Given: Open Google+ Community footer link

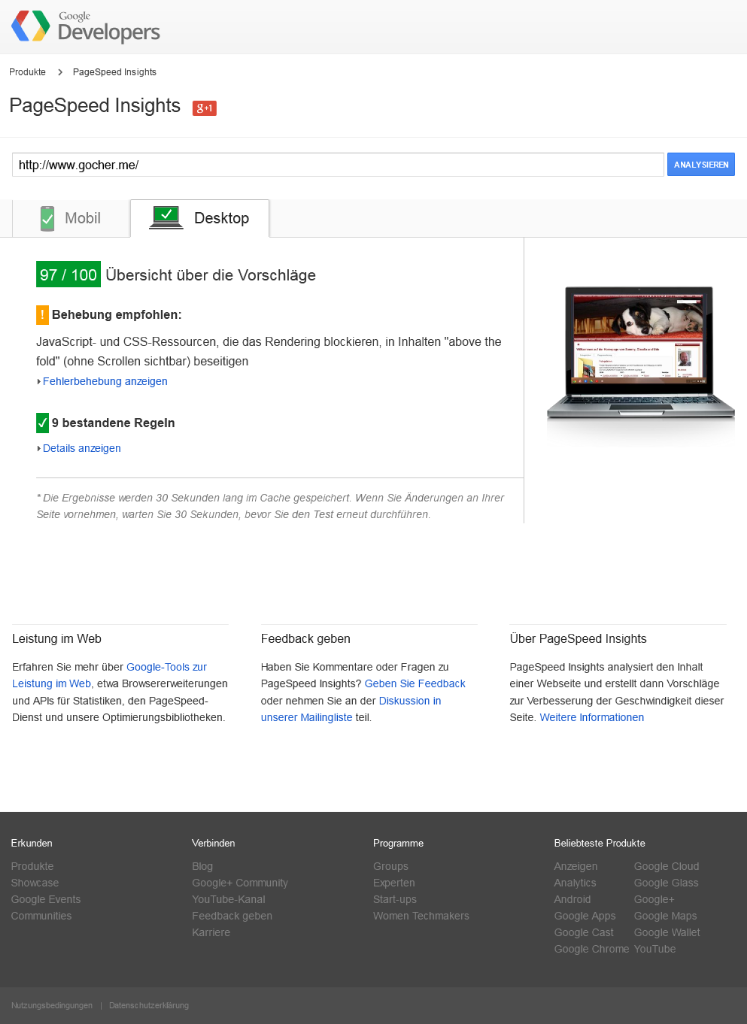Looking at the screenshot, I should pos(240,883).
